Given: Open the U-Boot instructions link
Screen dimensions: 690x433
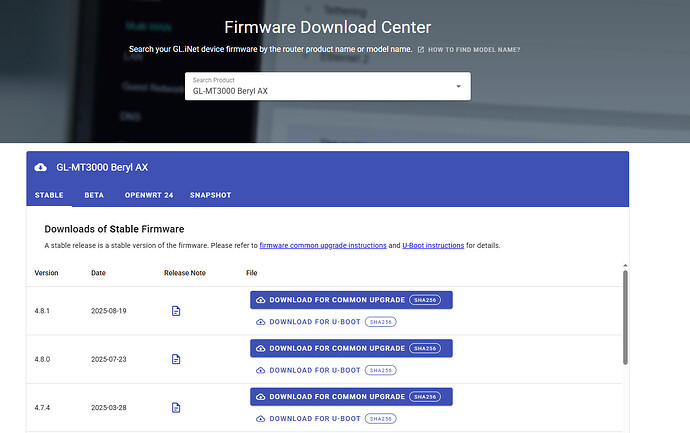Looking at the screenshot, I should pos(433,245).
